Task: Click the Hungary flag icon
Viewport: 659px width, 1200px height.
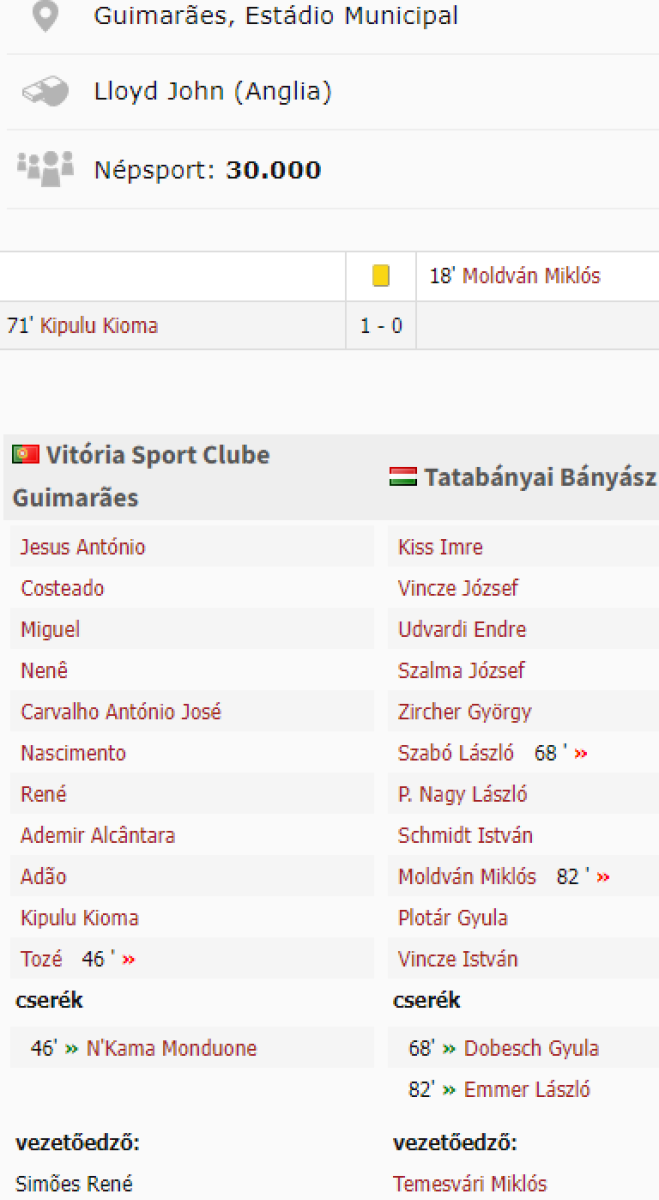Action: pos(402,477)
